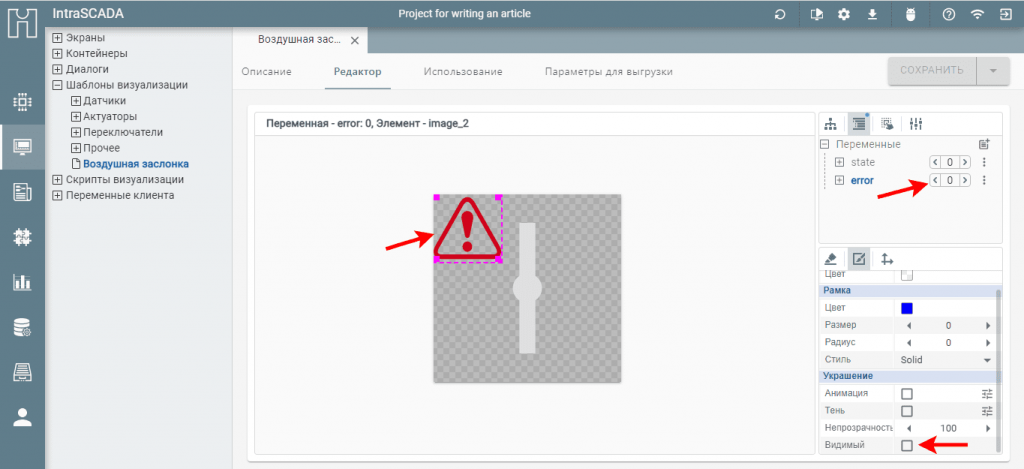Increase the error variable value
This screenshot has width=1024, height=469.
click(x=965, y=180)
